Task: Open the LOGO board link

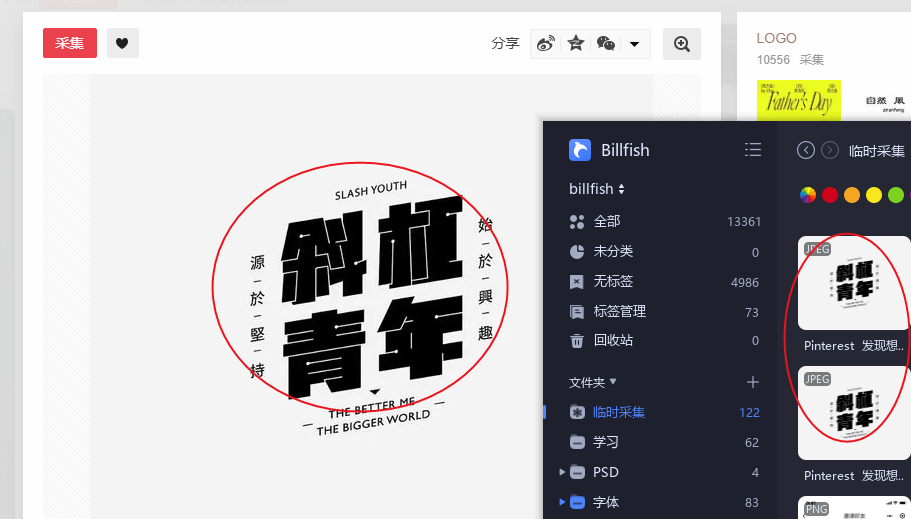Action: [x=776, y=38]
